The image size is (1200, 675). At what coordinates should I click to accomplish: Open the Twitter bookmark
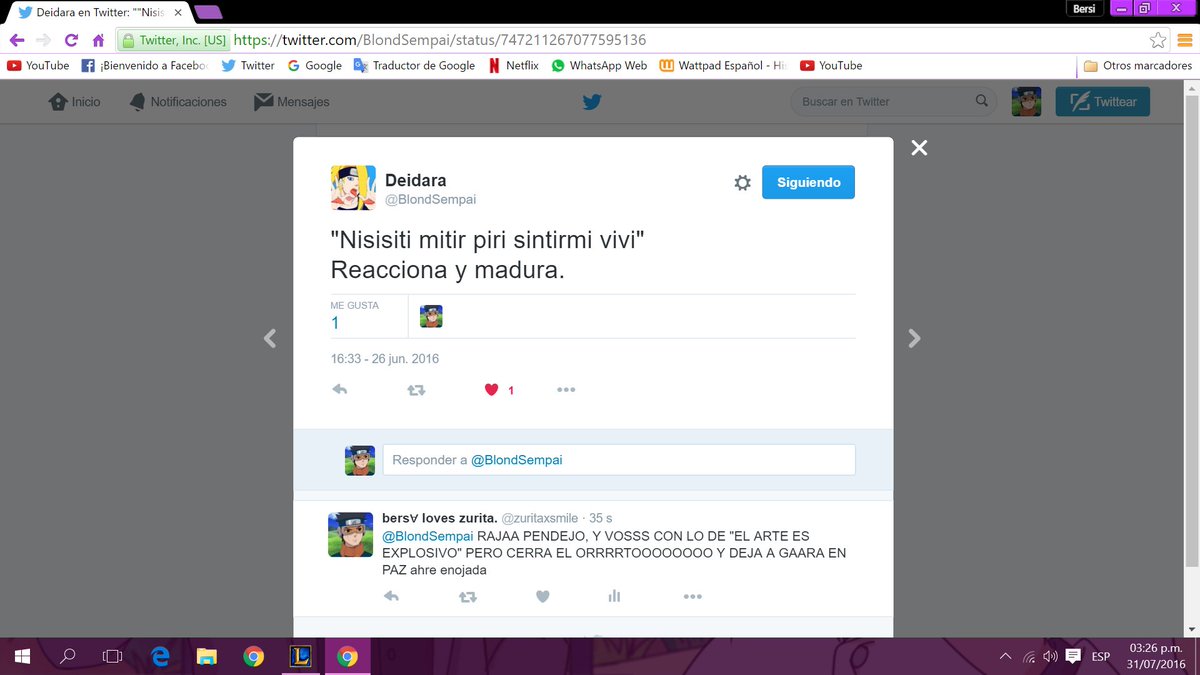(x=248, y=65)
